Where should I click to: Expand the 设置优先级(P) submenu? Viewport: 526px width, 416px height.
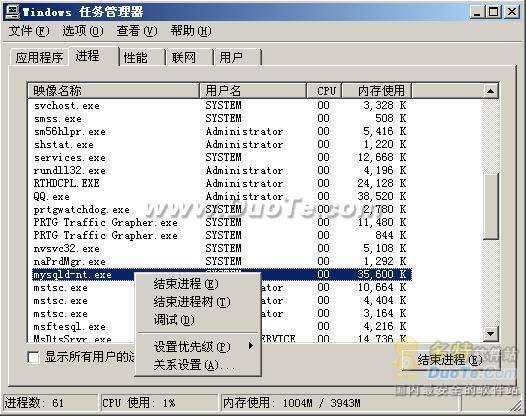pyautogui.click(x=197, y=347)
